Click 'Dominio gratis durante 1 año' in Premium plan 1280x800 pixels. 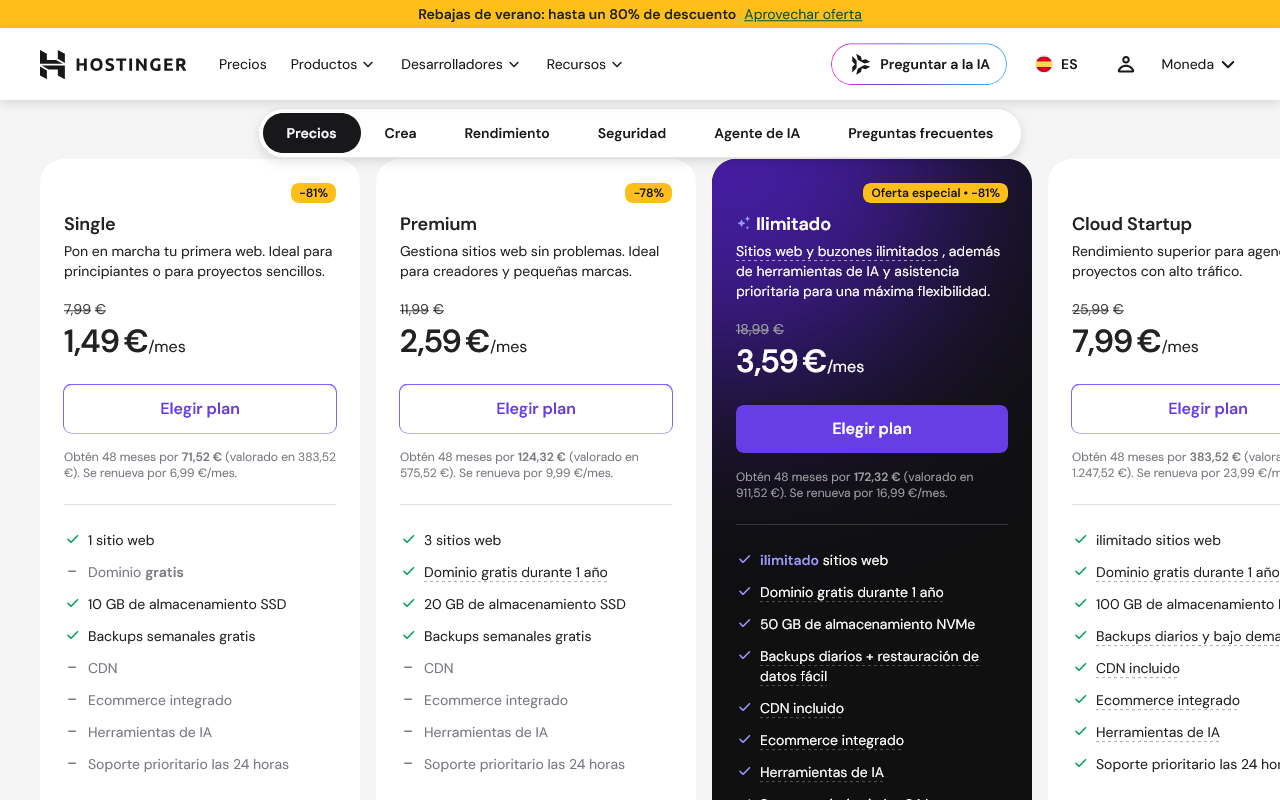click(x=516, y=572)
